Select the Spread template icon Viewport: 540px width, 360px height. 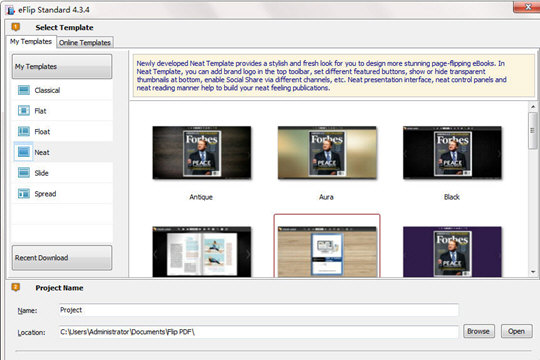click(x=24, y=194)
